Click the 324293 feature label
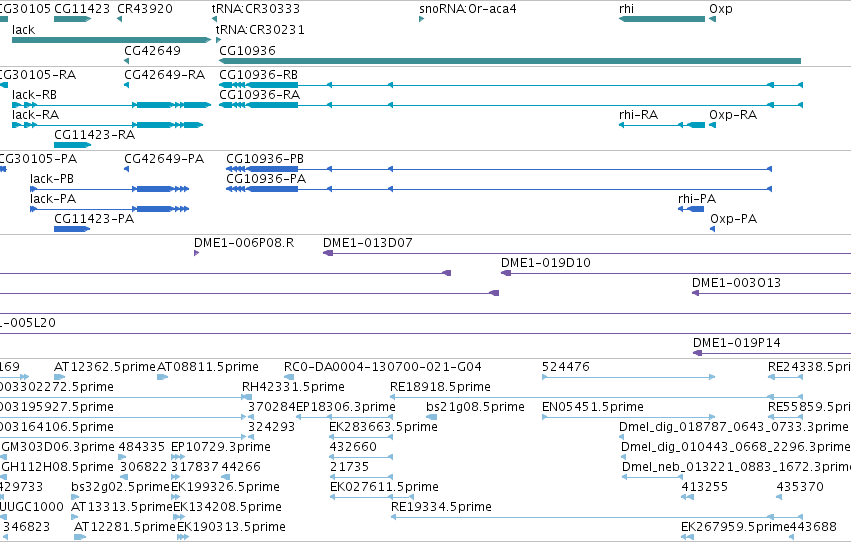851x542 pixels. pos(271,427)
